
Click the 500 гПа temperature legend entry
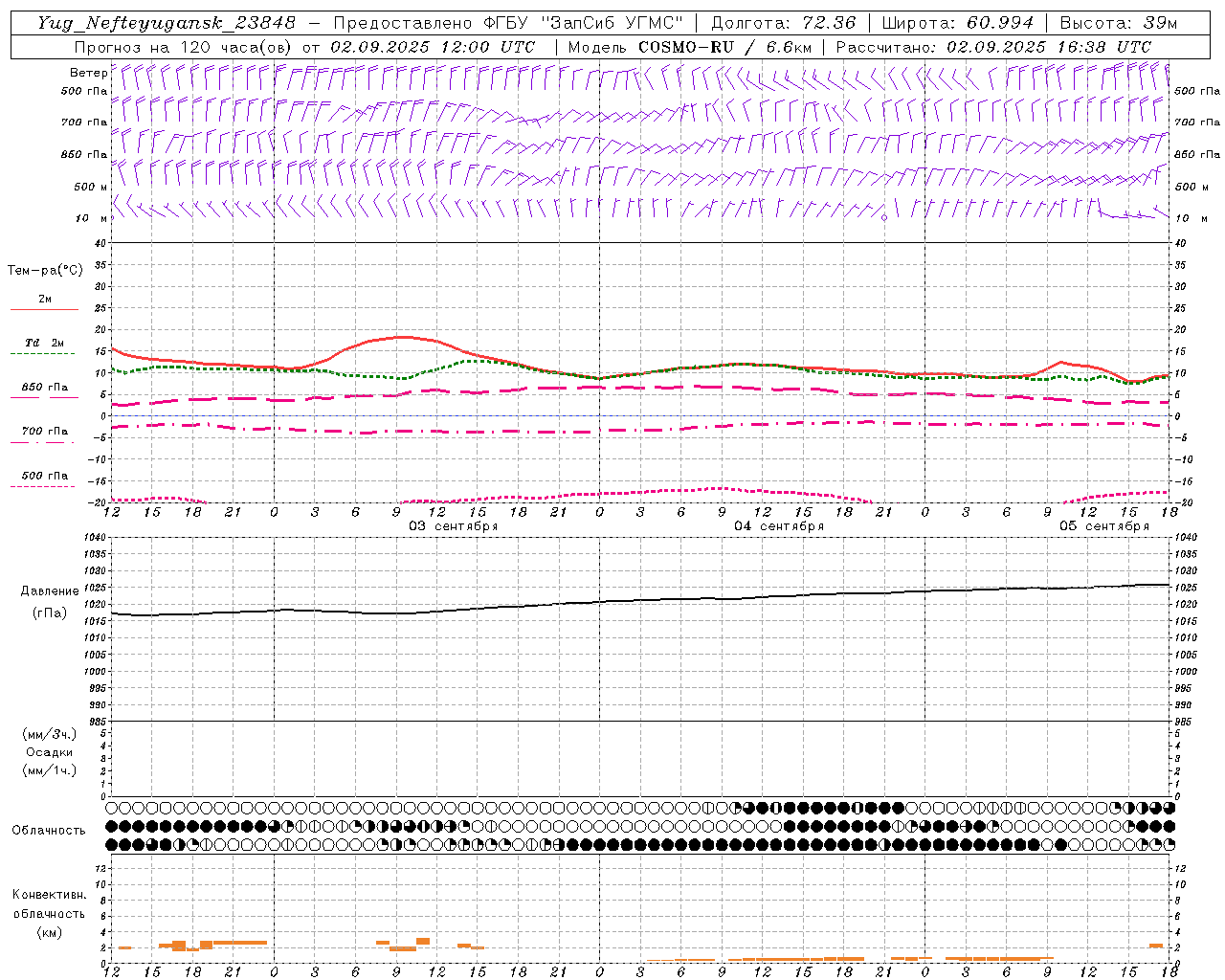coord(45,476)
